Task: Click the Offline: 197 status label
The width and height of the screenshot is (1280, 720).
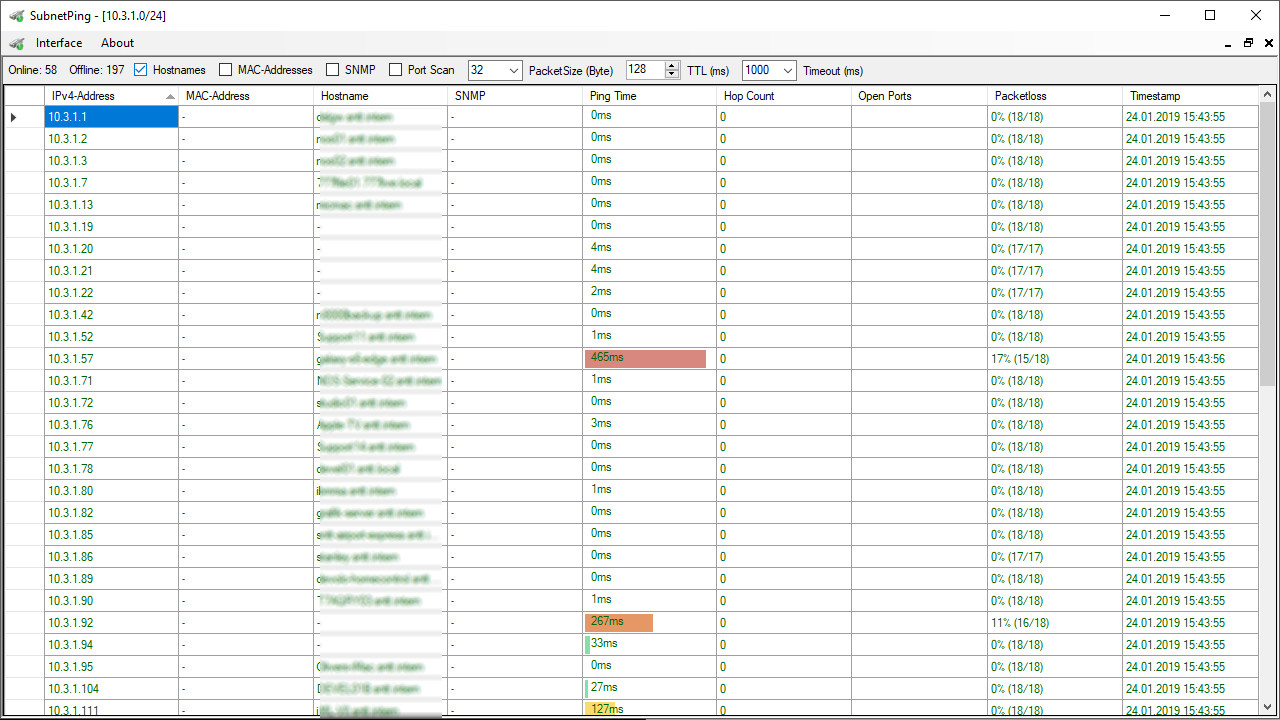Action: [97, 70]
